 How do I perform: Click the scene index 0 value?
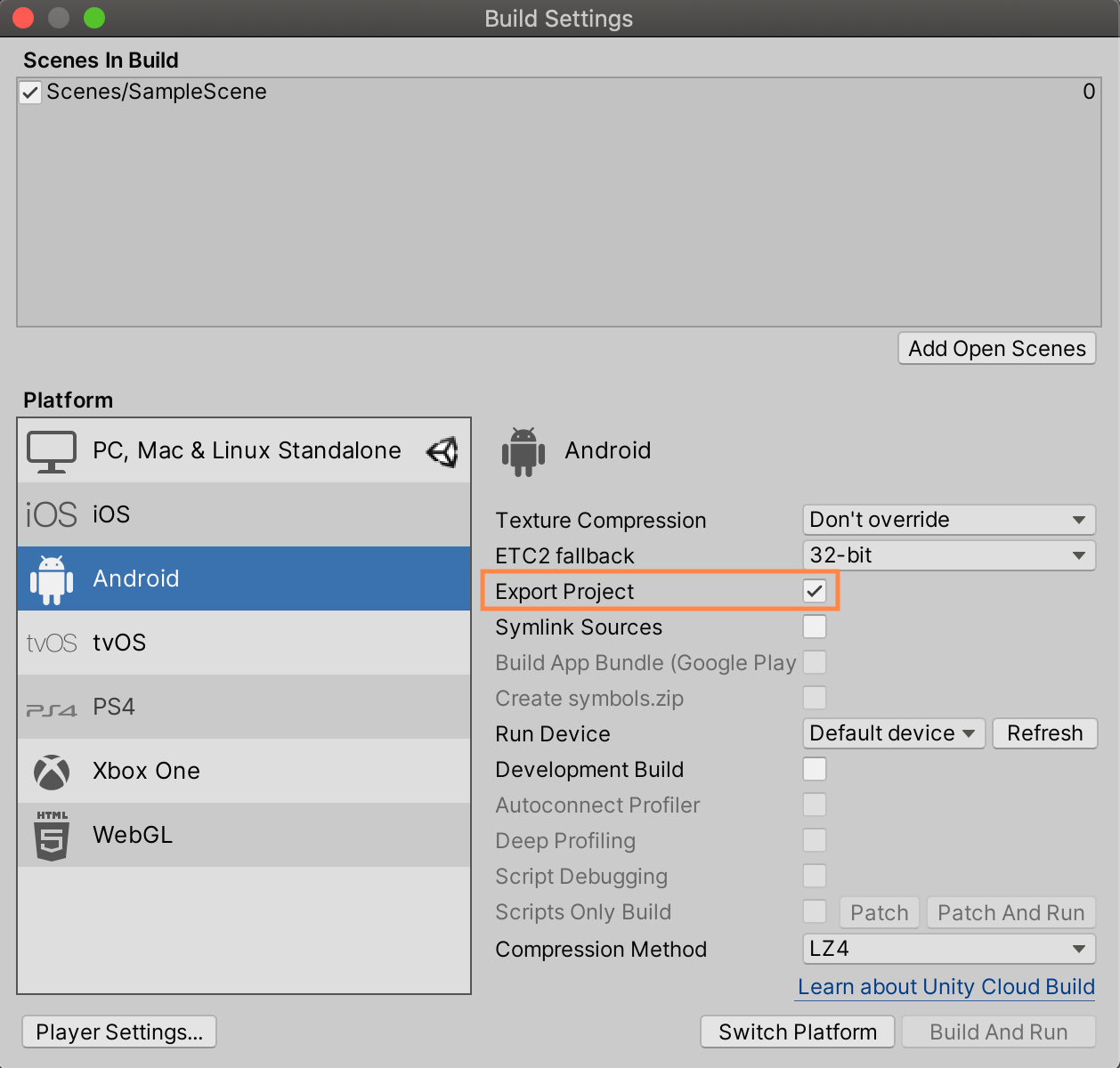1089,92
